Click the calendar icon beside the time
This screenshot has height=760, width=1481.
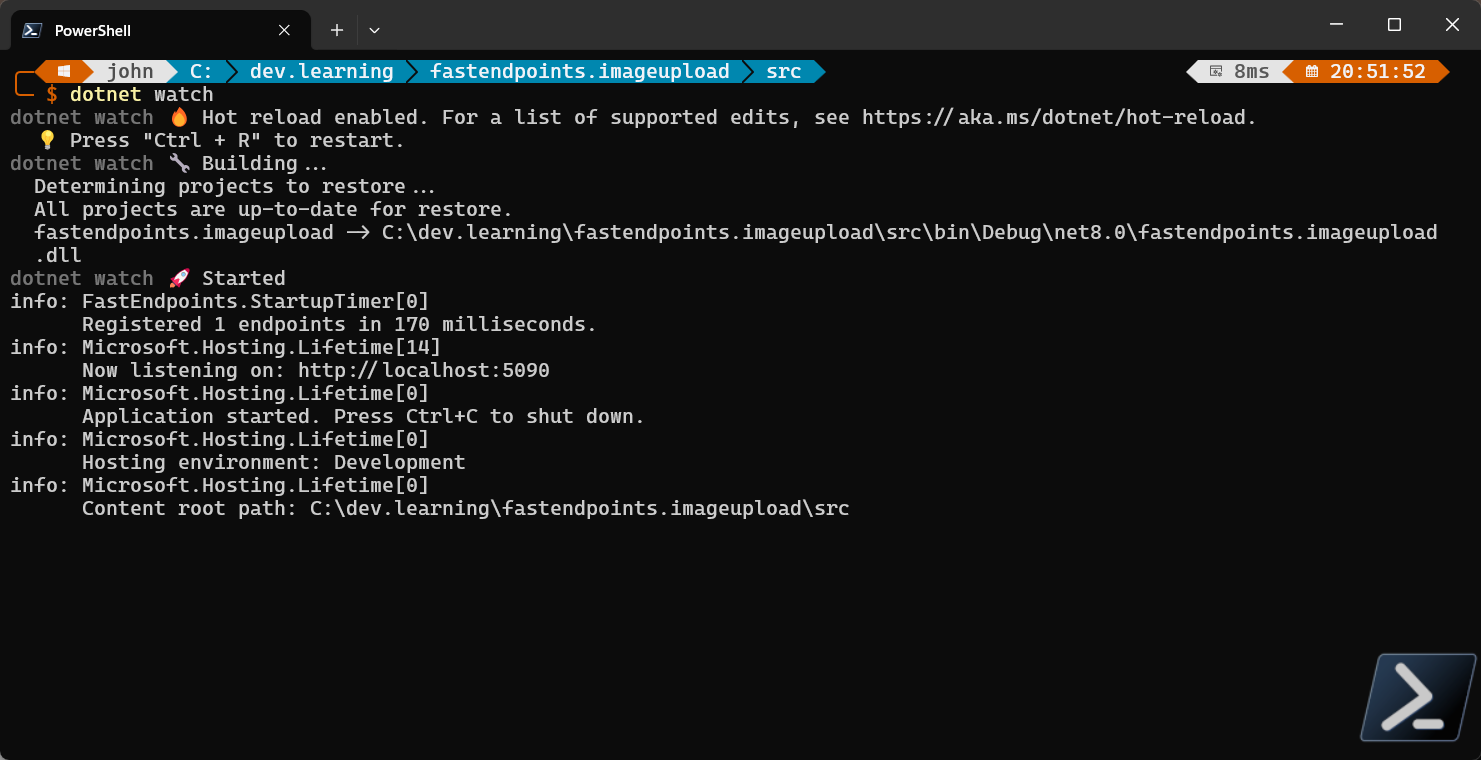click(x=1312, y=71)
